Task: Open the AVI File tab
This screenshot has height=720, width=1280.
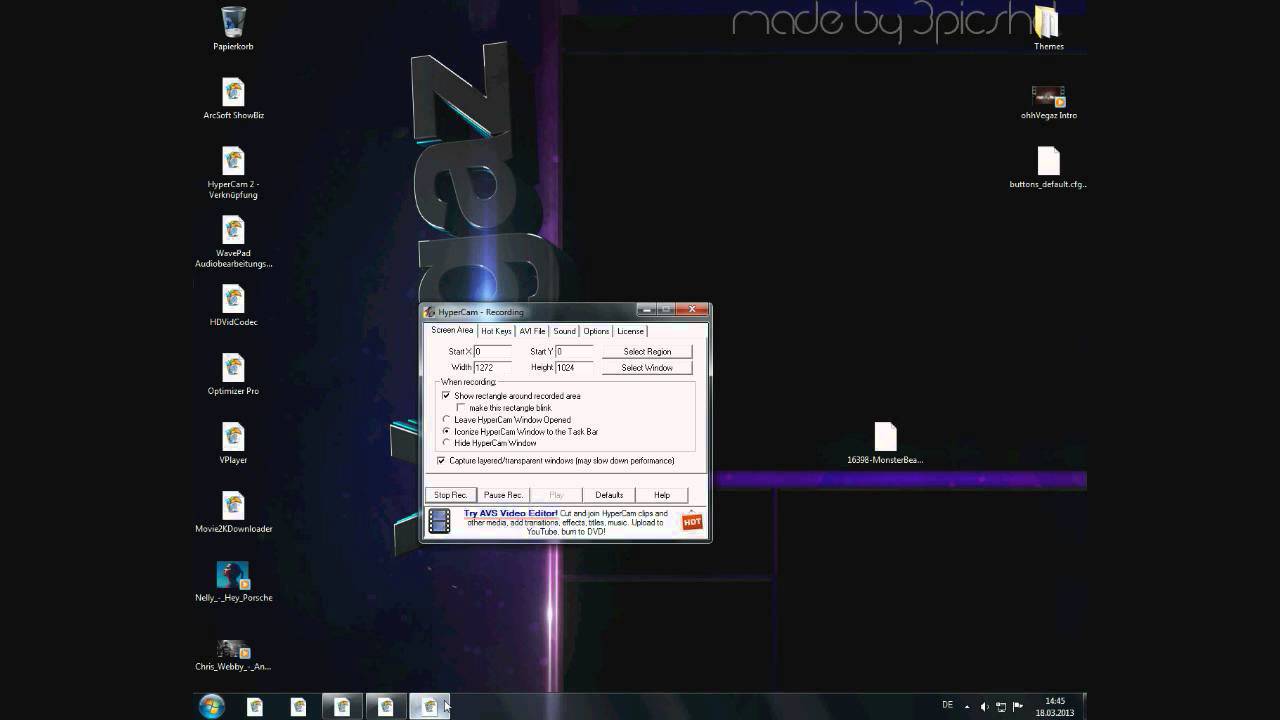Action: (x=532, y=331)
